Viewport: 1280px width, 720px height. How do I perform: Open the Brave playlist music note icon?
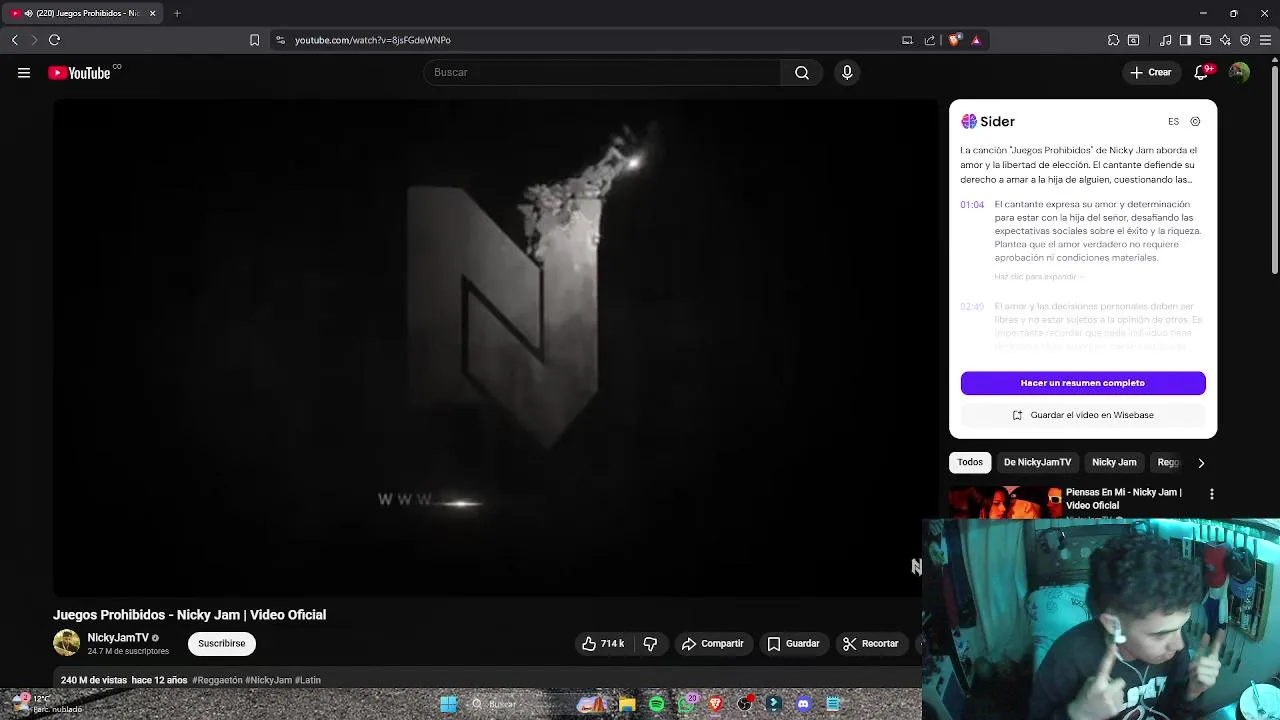1166,40
